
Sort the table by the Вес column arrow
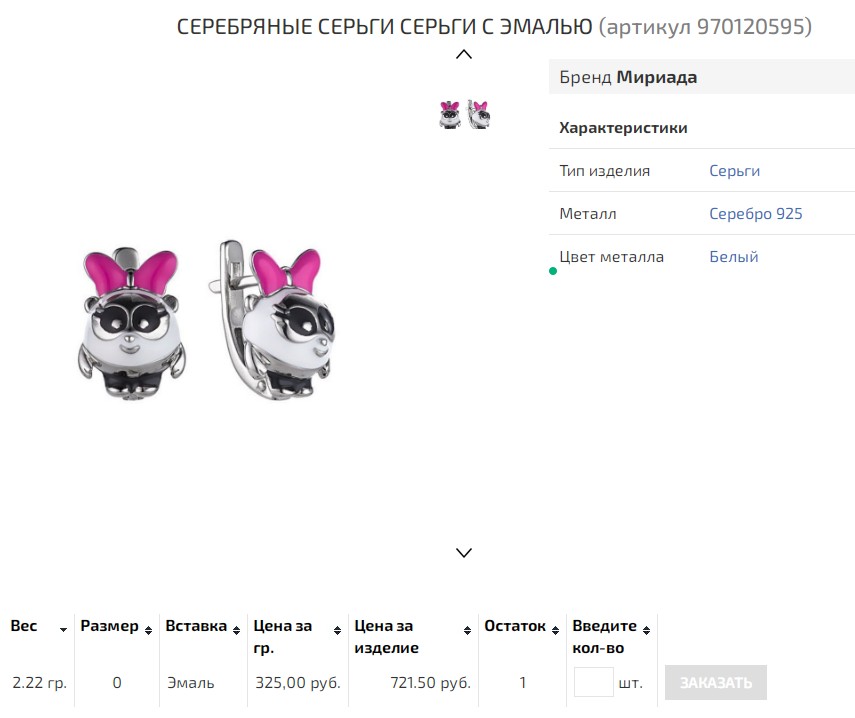tap(64, 630)
